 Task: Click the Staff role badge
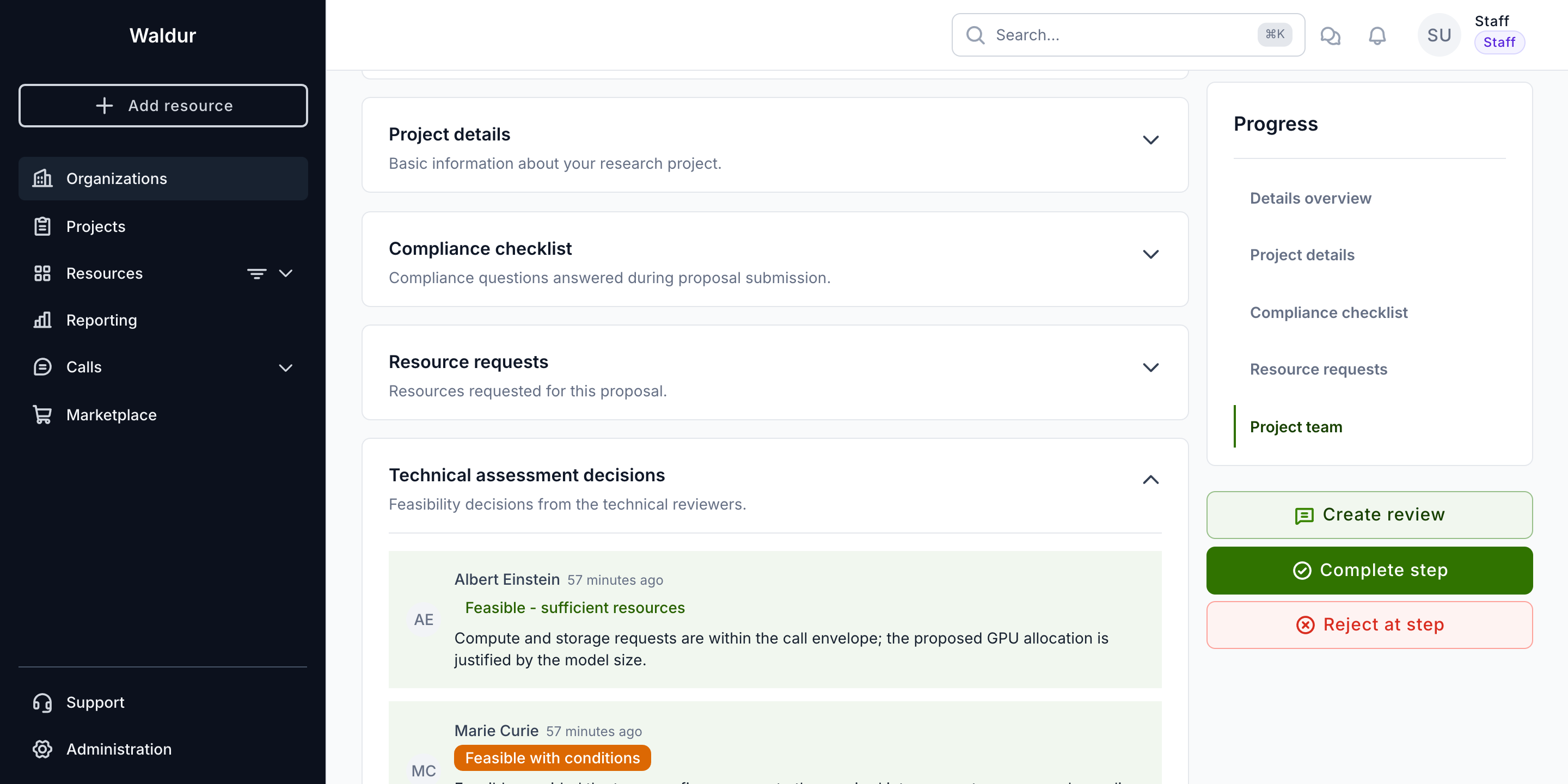pos(1499,42)
